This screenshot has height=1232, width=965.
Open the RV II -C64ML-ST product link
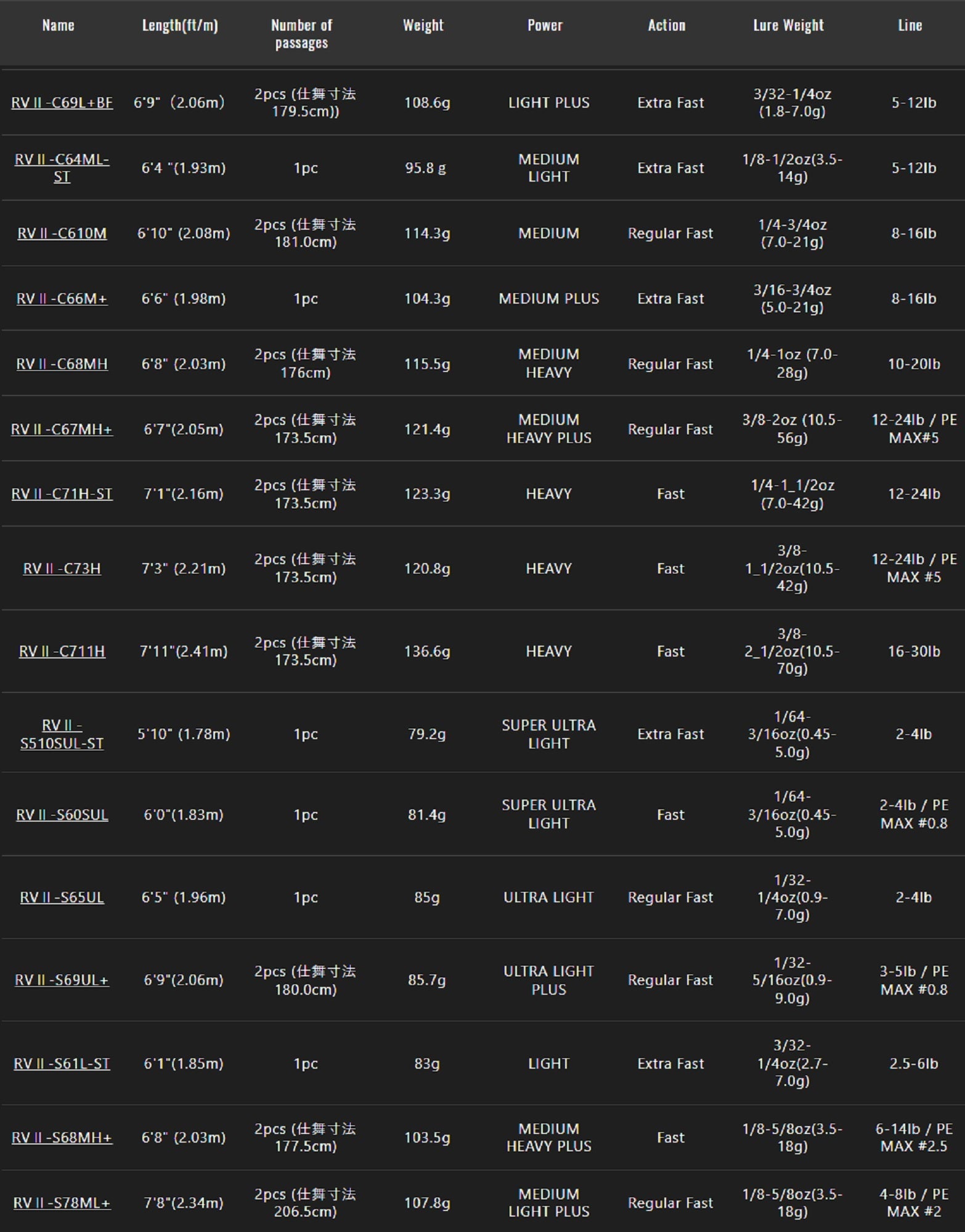(x=62, y=168)
